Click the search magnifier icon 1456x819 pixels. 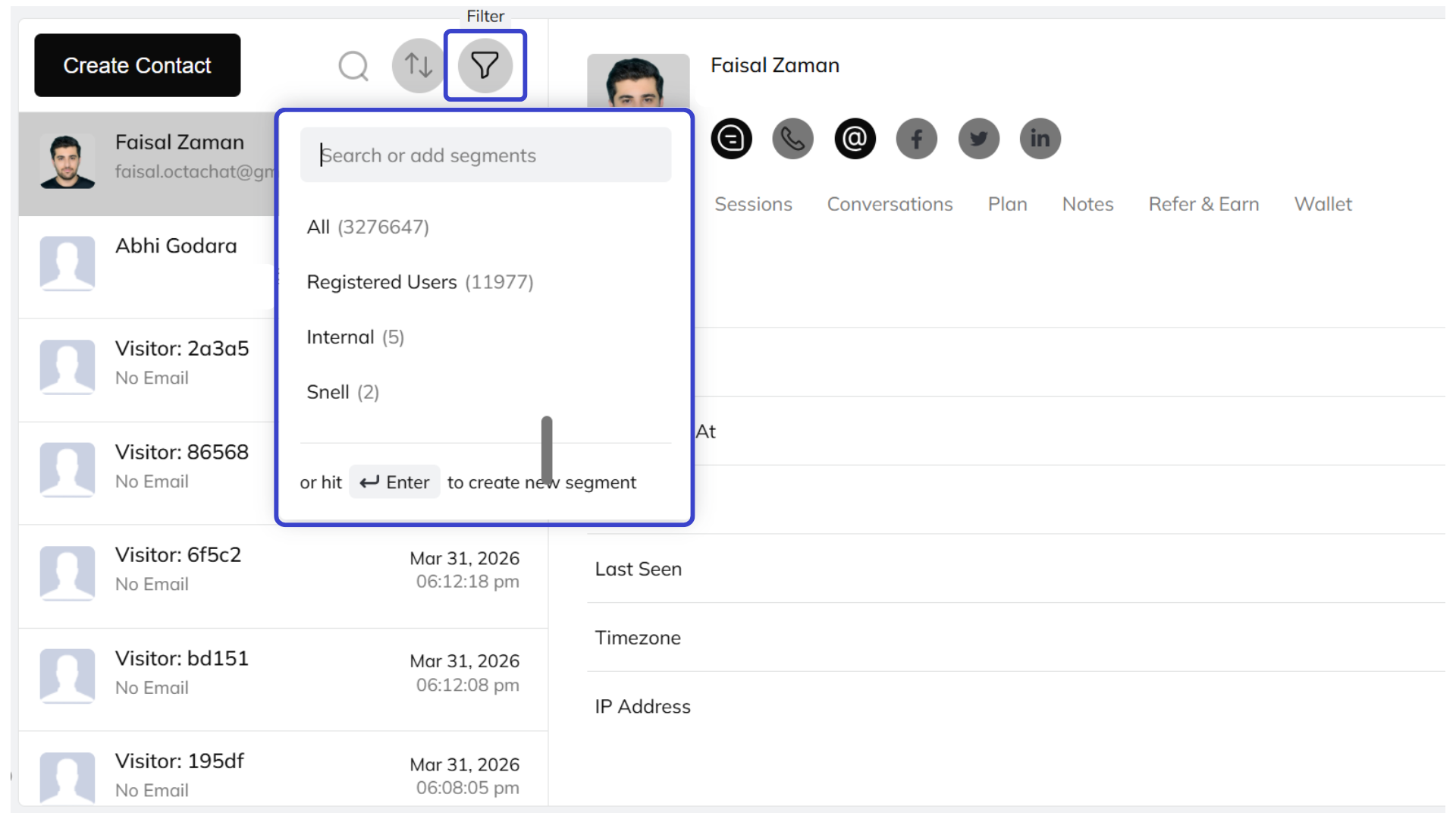[353, 65]
